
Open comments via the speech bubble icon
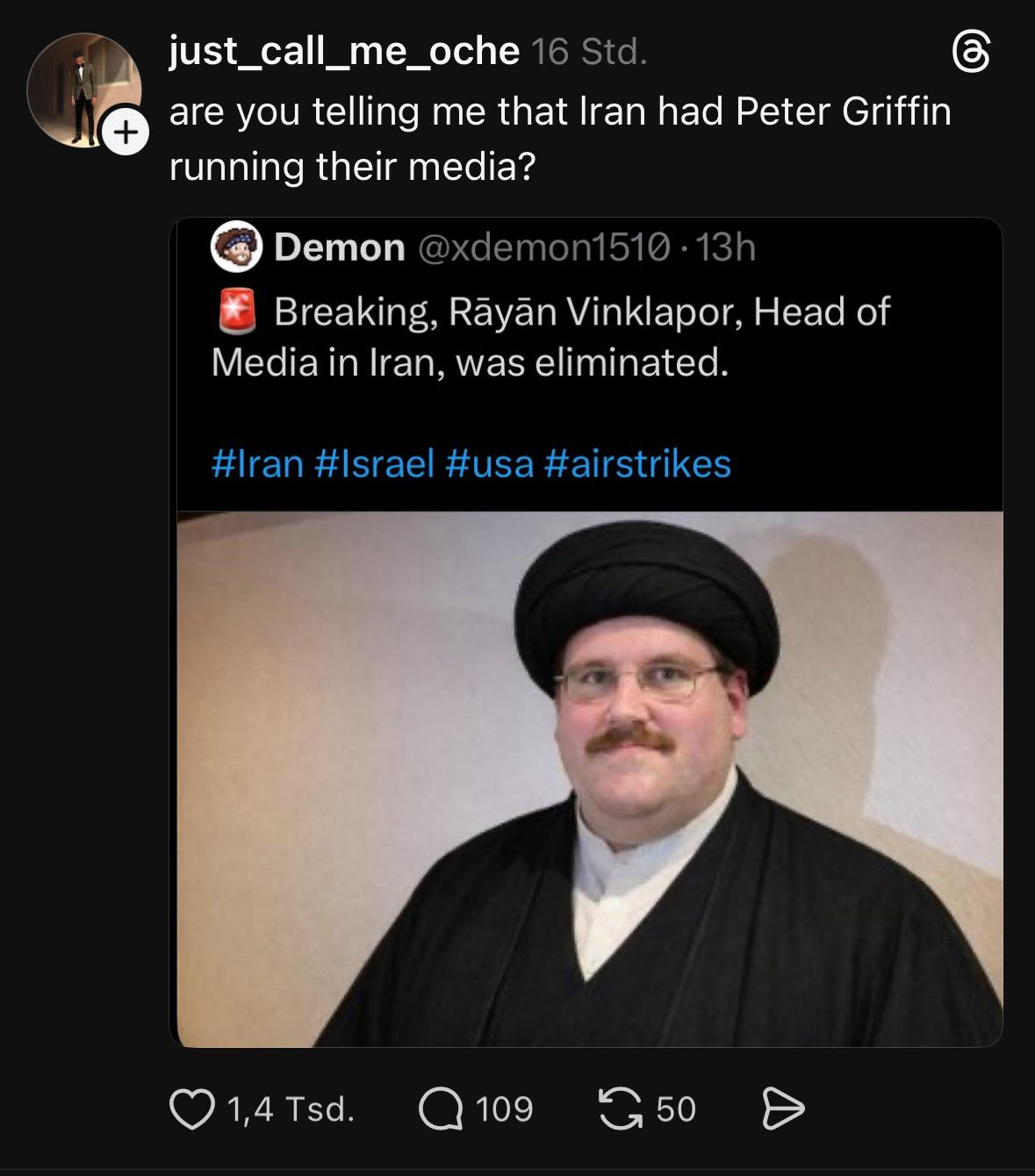pyautogui.click(x=441, y=1109)
